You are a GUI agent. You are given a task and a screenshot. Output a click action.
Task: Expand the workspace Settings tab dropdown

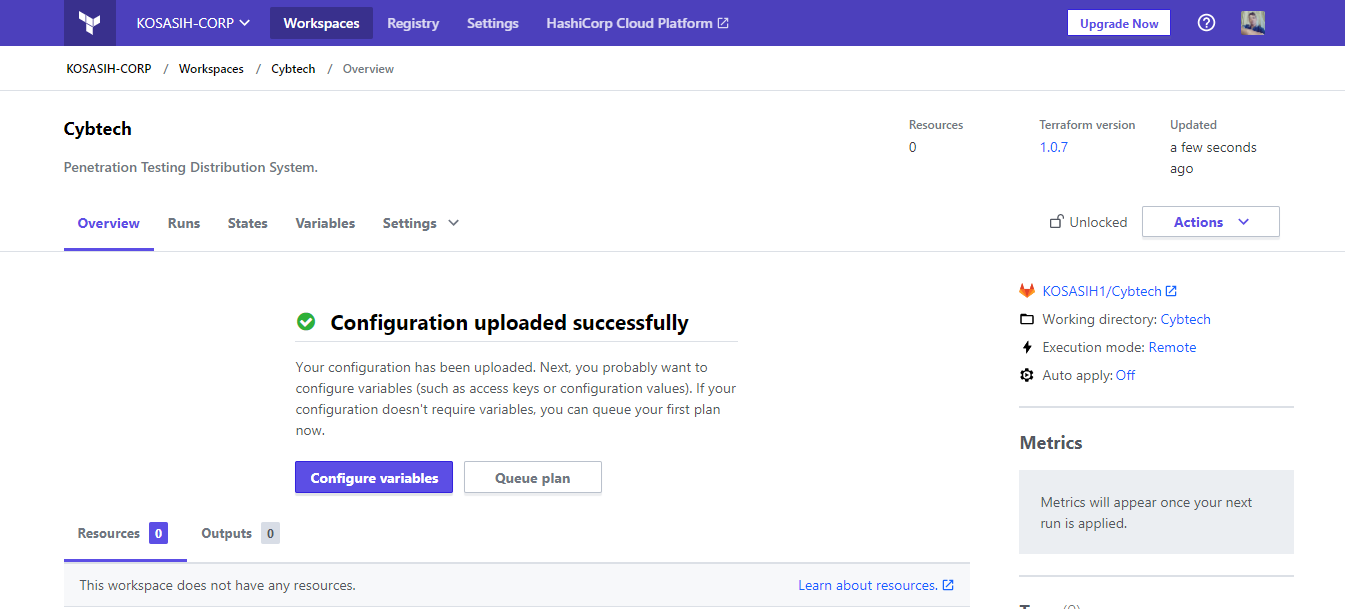pyautogui.click(x=421, y=223)
